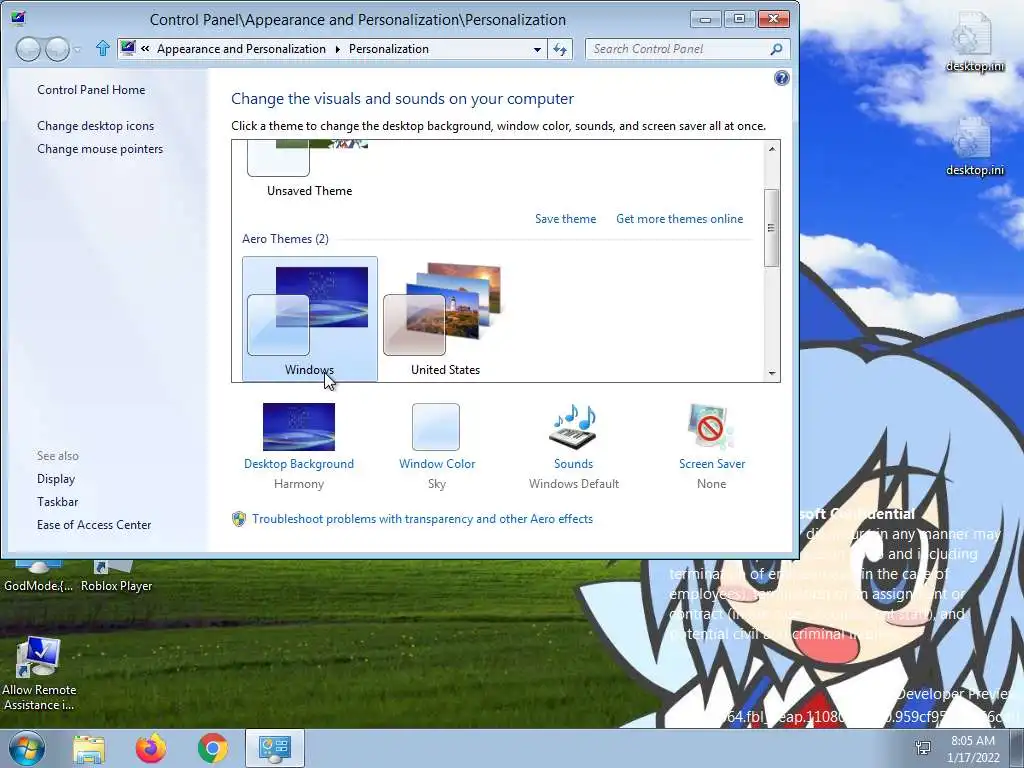Click Control Panel taskbar button
Image resolution: width=1024 pixels, height=768 pixels.
pos(274,748)
